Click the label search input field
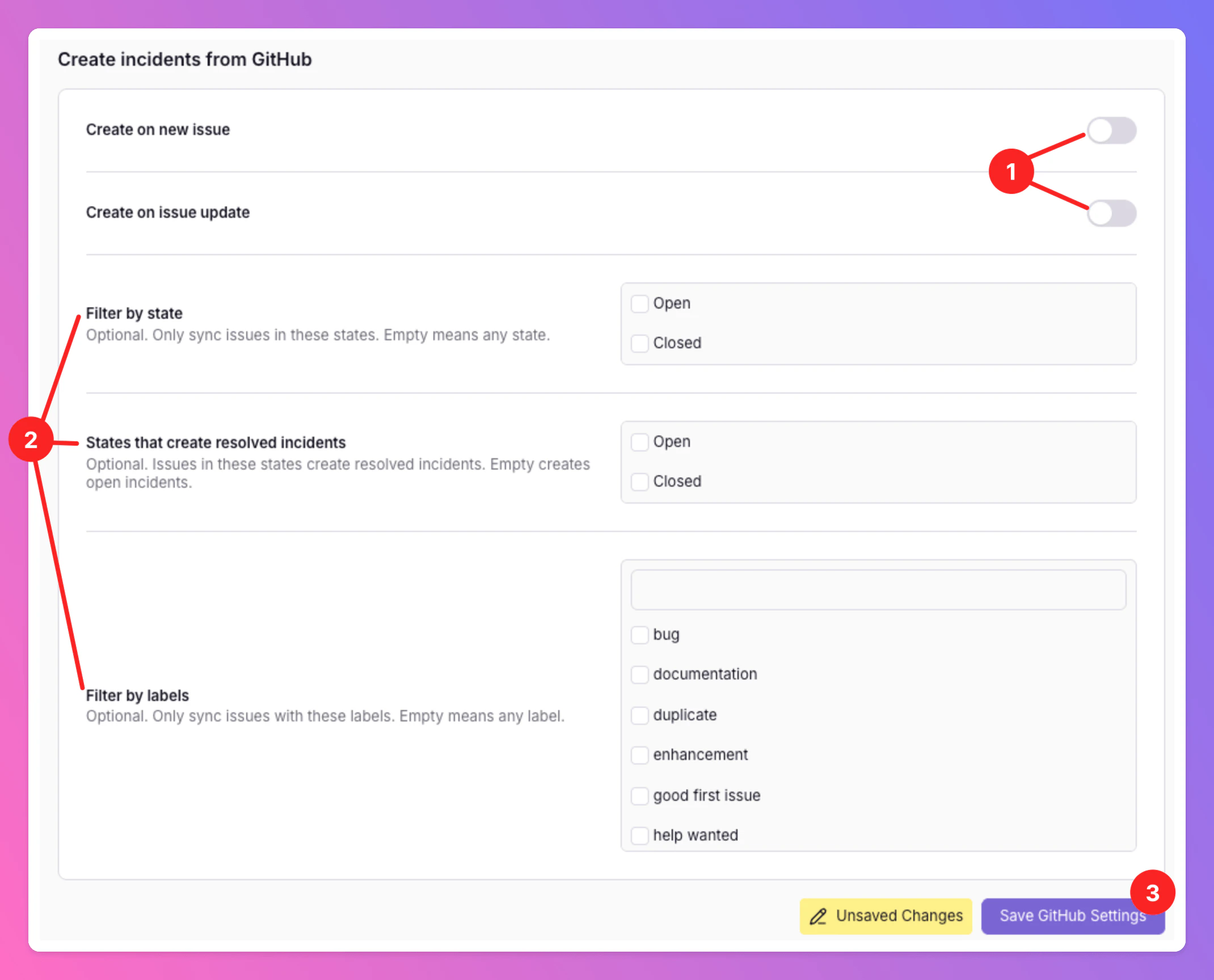Image resolution: width=1214 pixels, height=980 pixels. click(878, 590)
